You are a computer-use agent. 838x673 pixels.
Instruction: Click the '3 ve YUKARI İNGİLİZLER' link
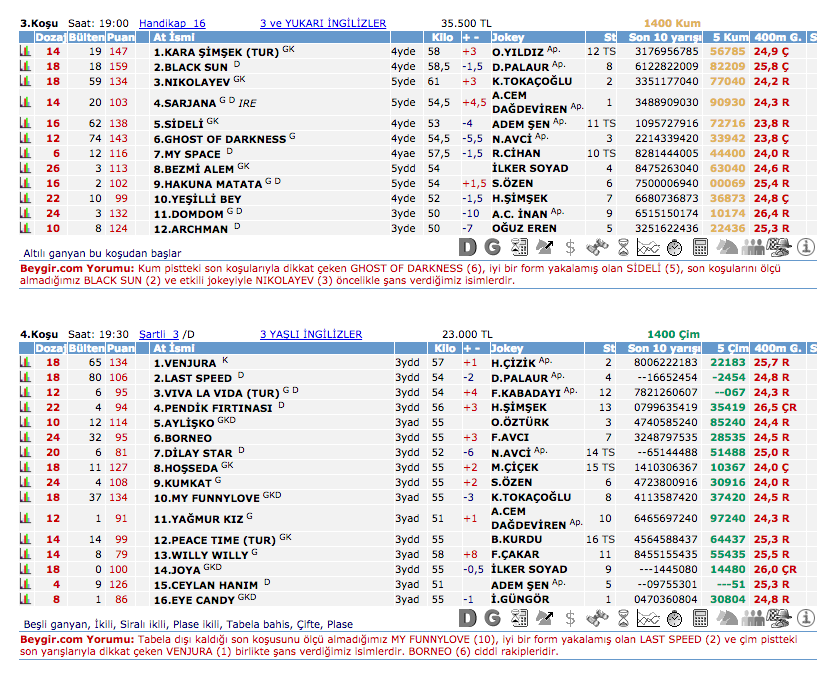[x=322, y=22]
